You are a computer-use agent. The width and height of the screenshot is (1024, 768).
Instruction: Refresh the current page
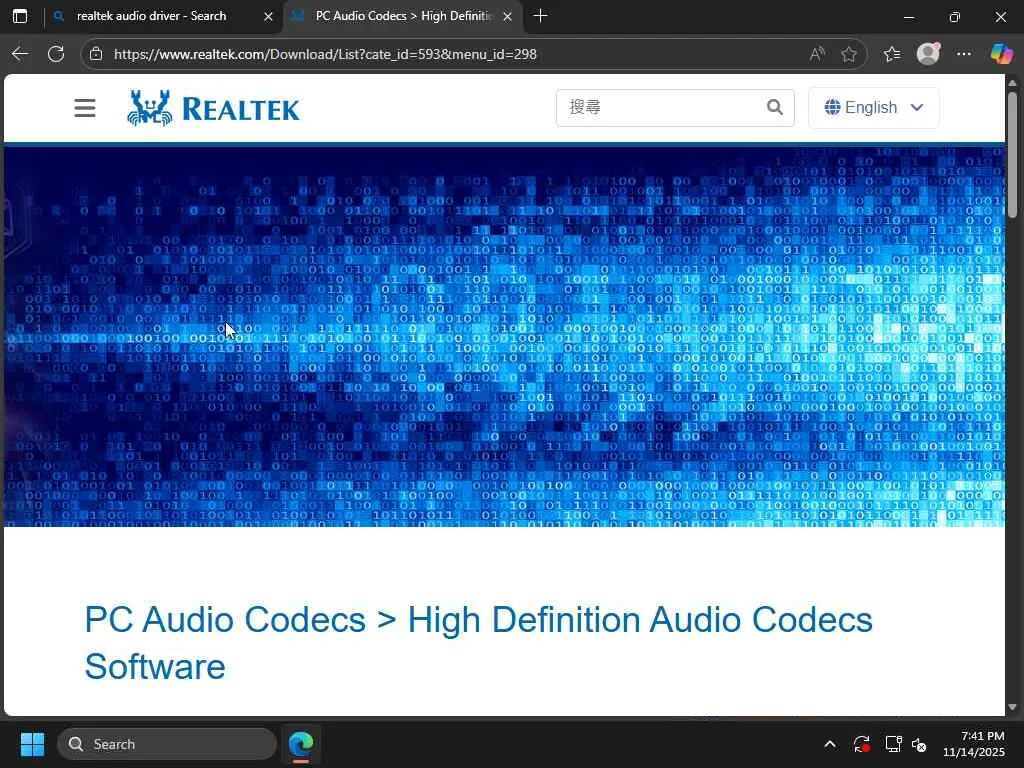click(x=56, y=54)
